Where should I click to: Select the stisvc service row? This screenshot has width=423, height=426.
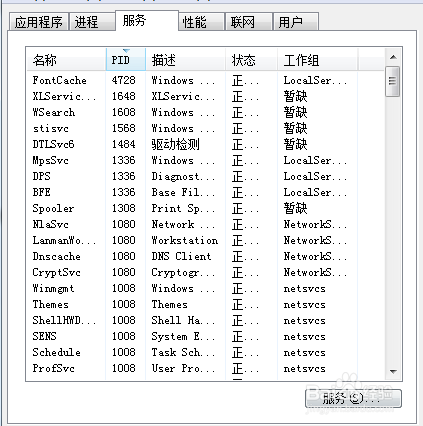pyautogui.click(x=205, y=128)
